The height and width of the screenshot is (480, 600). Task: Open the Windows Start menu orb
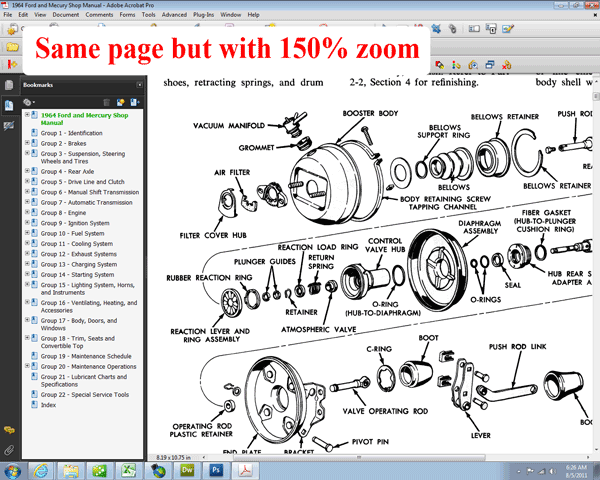[x=13, y=471]
